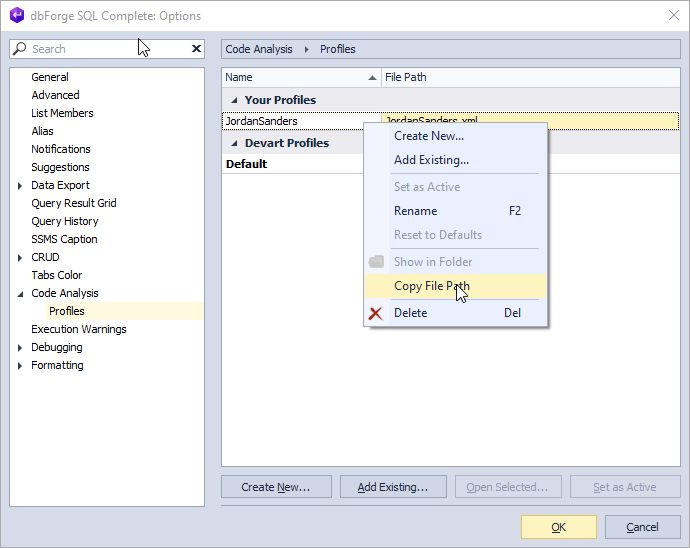Click Code Analysis in the breadcrumb
Viewport: 690px width, 548px height.
click(259, 49)
